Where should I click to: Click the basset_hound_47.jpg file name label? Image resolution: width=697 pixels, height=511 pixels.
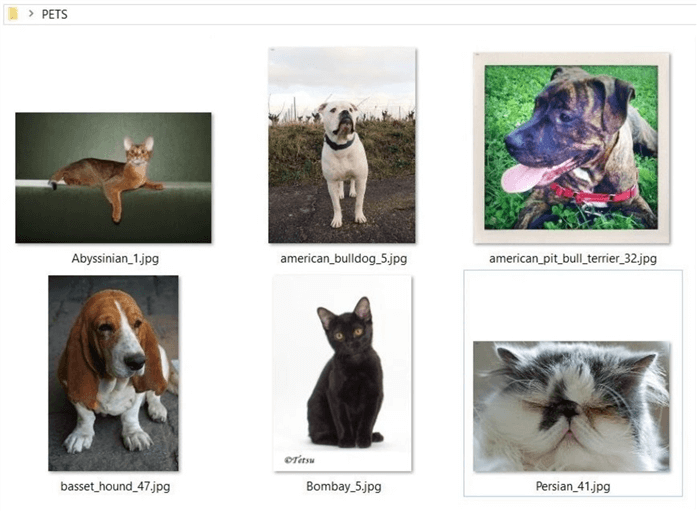[x=115, y=486]
